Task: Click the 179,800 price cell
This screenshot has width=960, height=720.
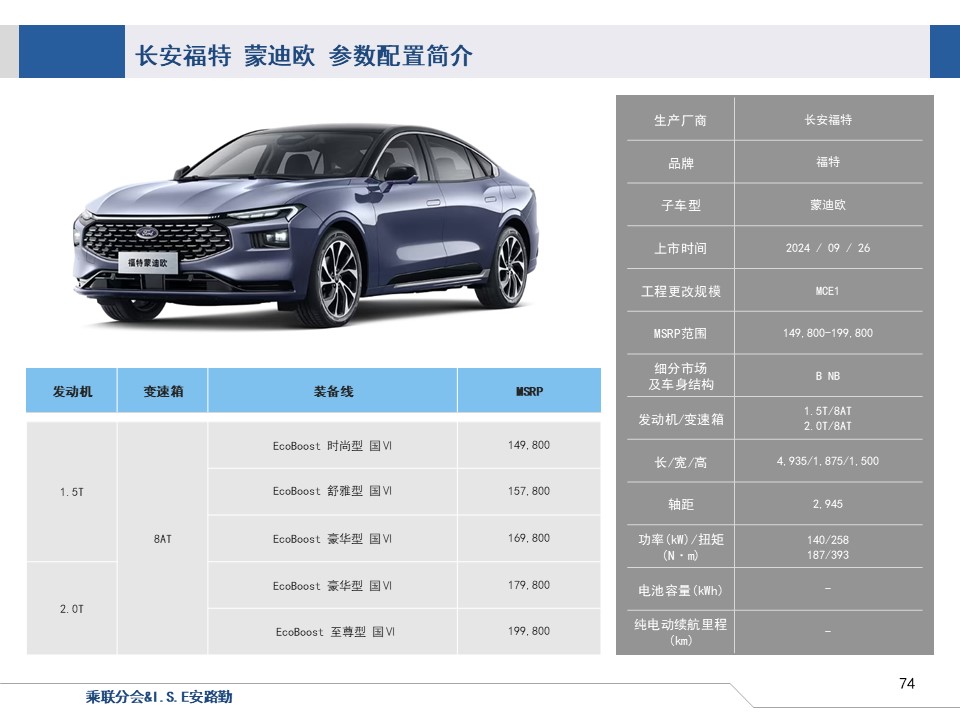Action: (529, 585)
